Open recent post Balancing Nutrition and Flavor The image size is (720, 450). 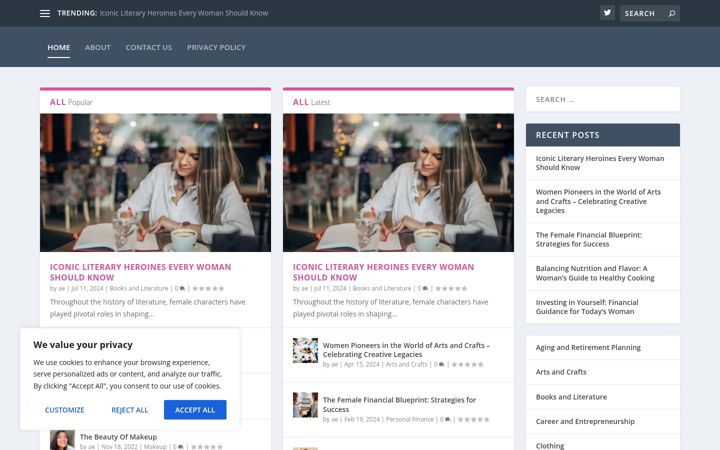click(595, 273)
